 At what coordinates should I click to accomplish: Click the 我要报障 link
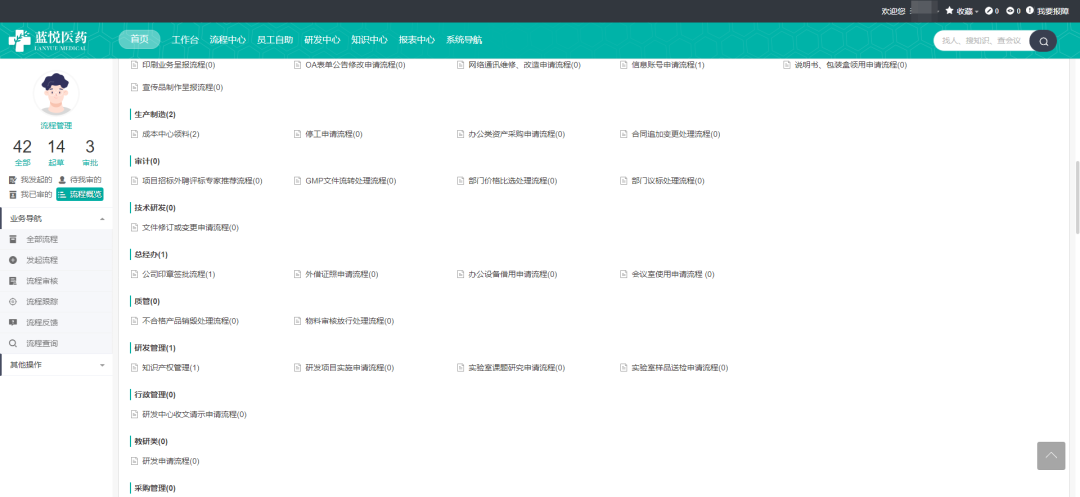click(x=1053, y=11)
